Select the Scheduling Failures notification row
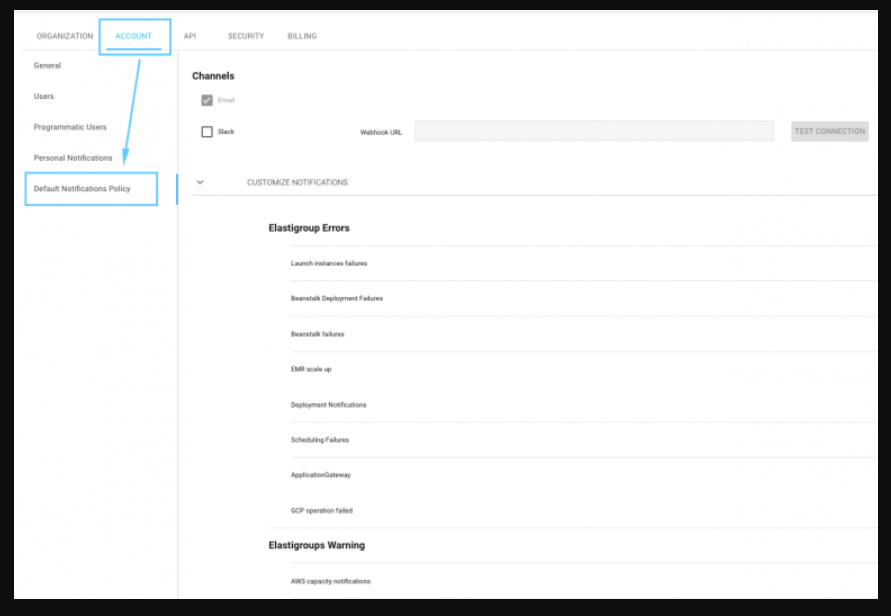This screenshot has width=891, height=616. coord(320,440)
